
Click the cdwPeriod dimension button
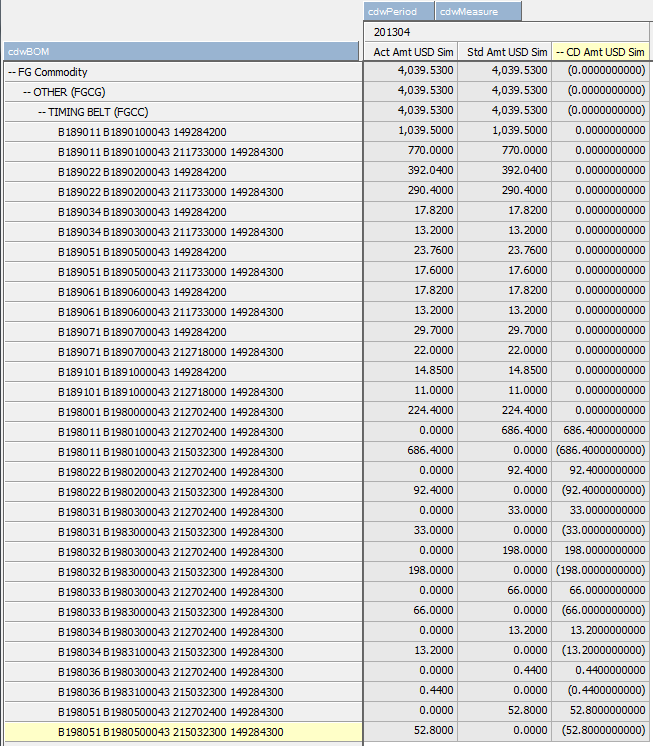[x=399, y=11]
